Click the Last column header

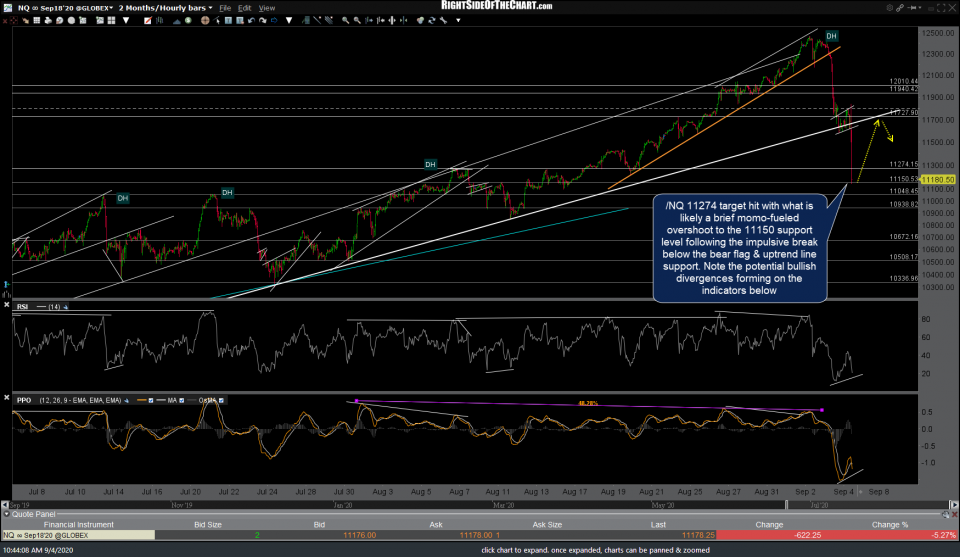658,525
